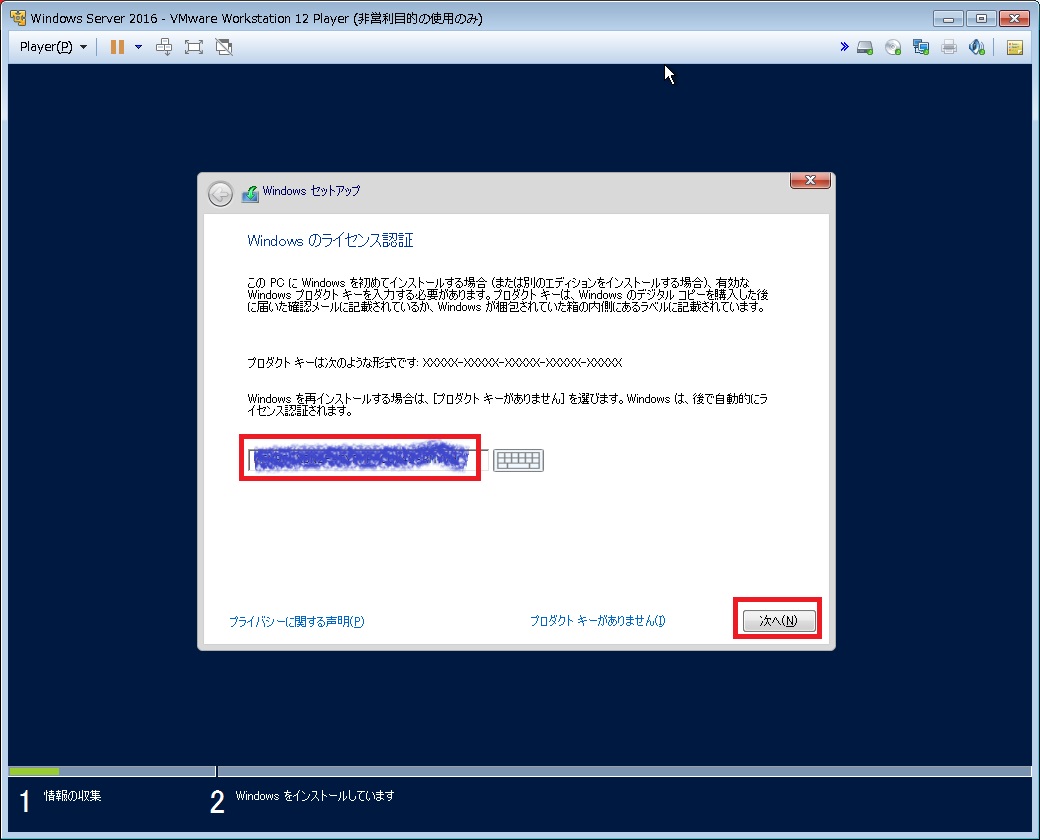Click the Unity mode icon
Viewport: 1040px width, 840px height.
[x=223, y=46]
